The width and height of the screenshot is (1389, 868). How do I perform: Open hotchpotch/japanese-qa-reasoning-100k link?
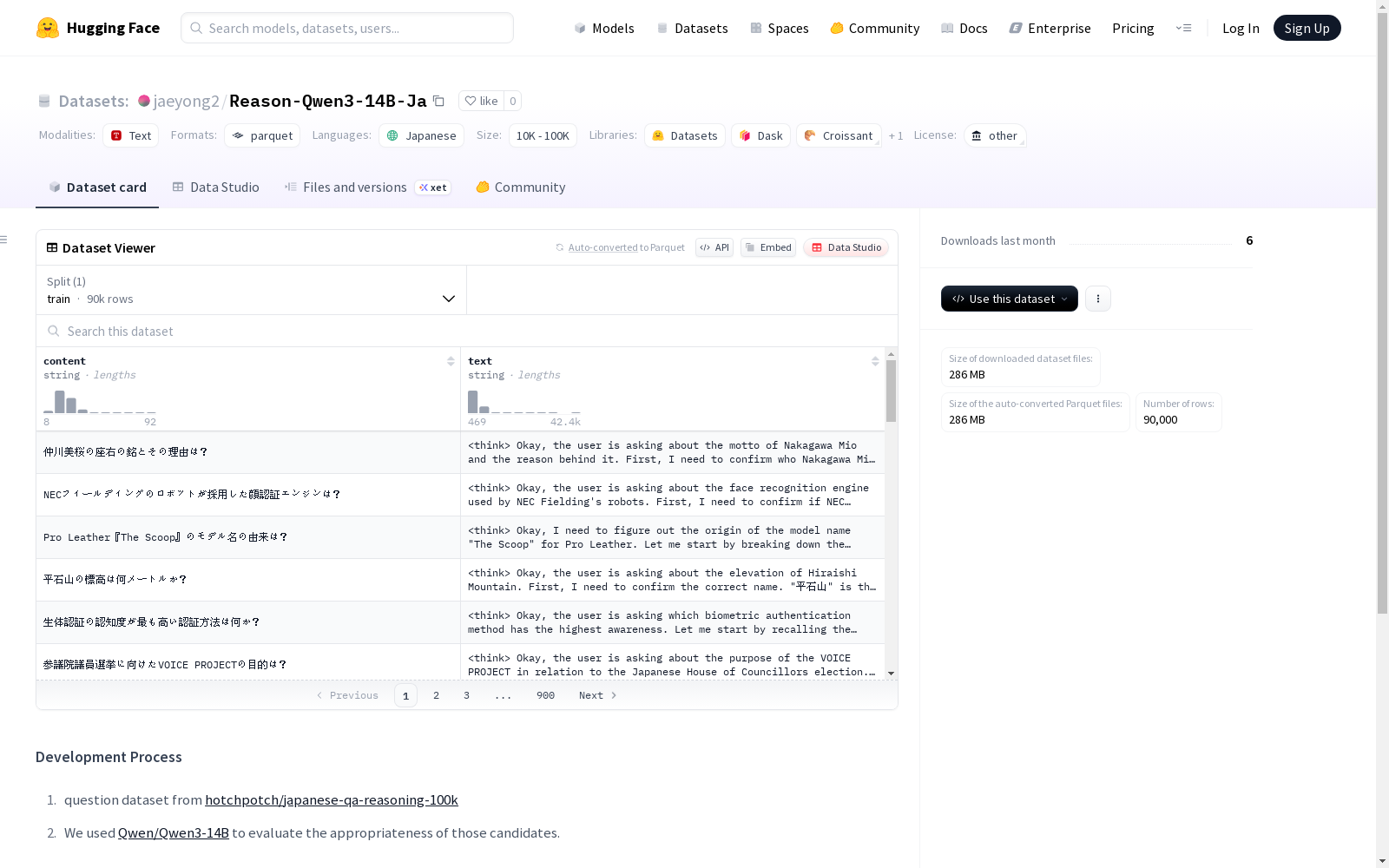332,799
